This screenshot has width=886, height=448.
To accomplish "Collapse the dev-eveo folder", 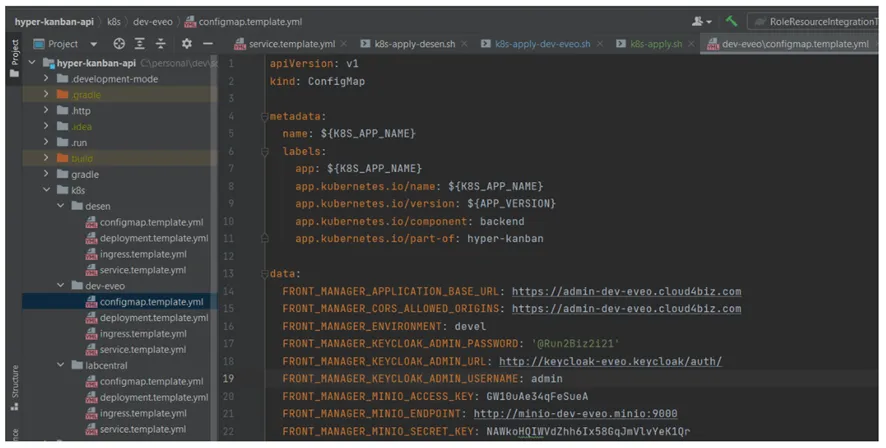I will [60, 285].
